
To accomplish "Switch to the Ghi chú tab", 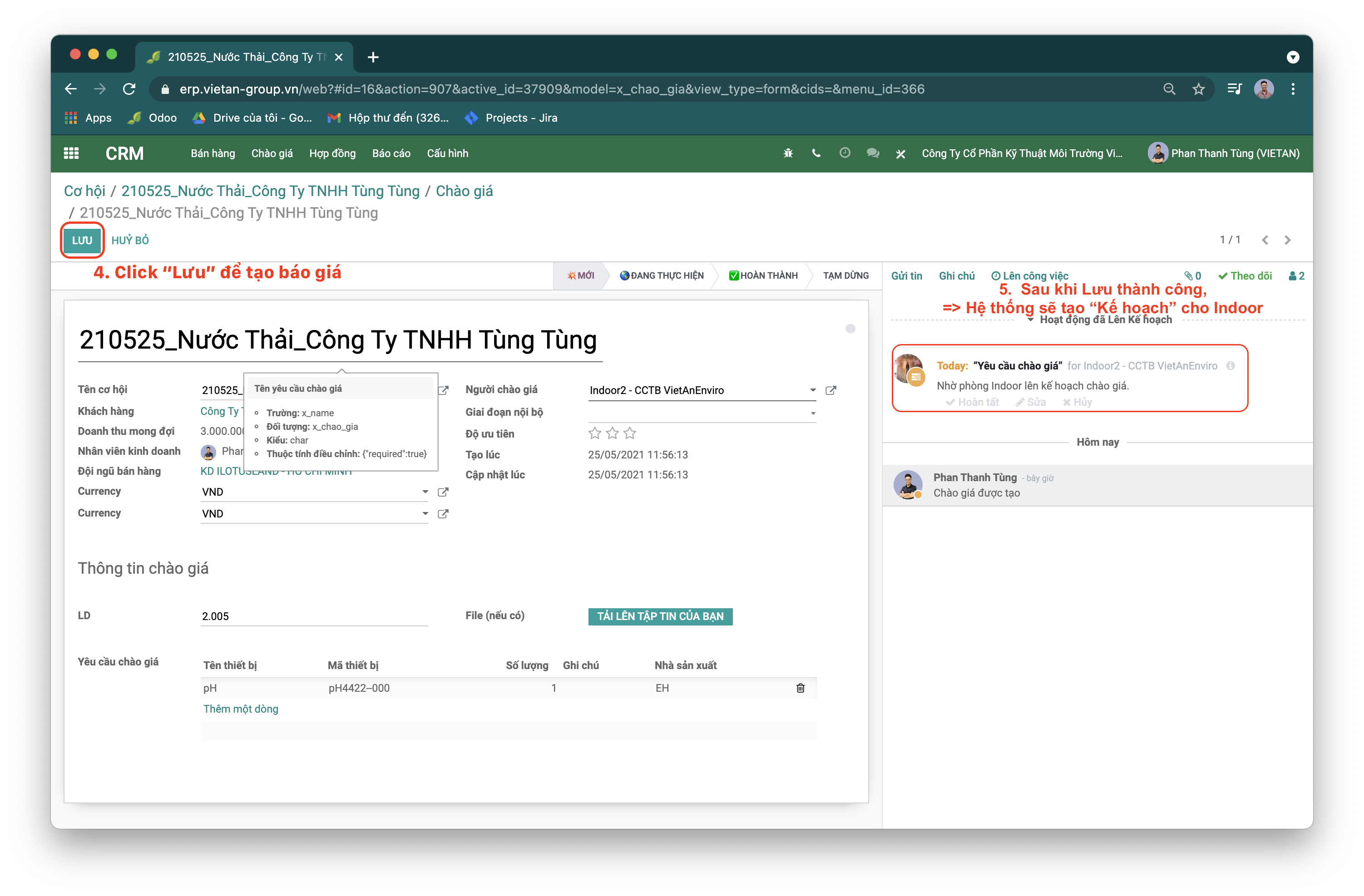I will coord(956,276).
